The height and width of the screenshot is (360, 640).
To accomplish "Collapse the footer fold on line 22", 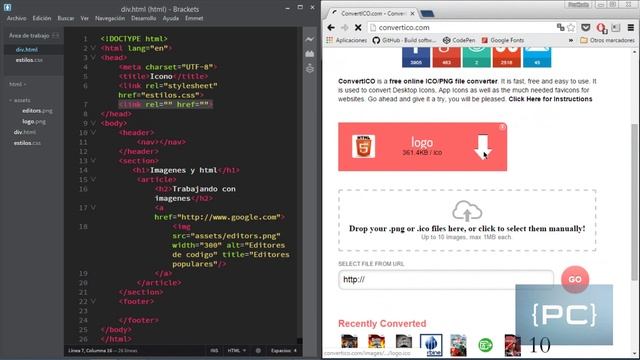I will (x=93, y=302).
